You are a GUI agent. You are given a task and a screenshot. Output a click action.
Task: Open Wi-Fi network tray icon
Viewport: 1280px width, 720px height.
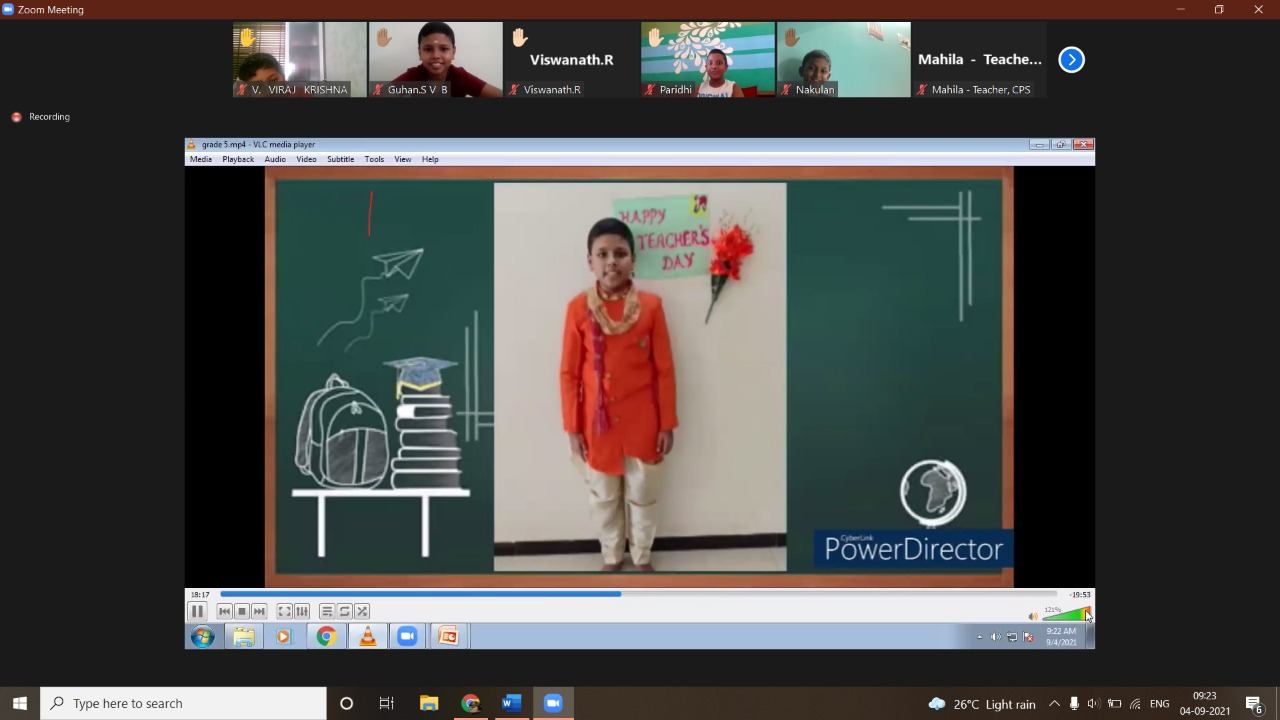coord(1135,704)
